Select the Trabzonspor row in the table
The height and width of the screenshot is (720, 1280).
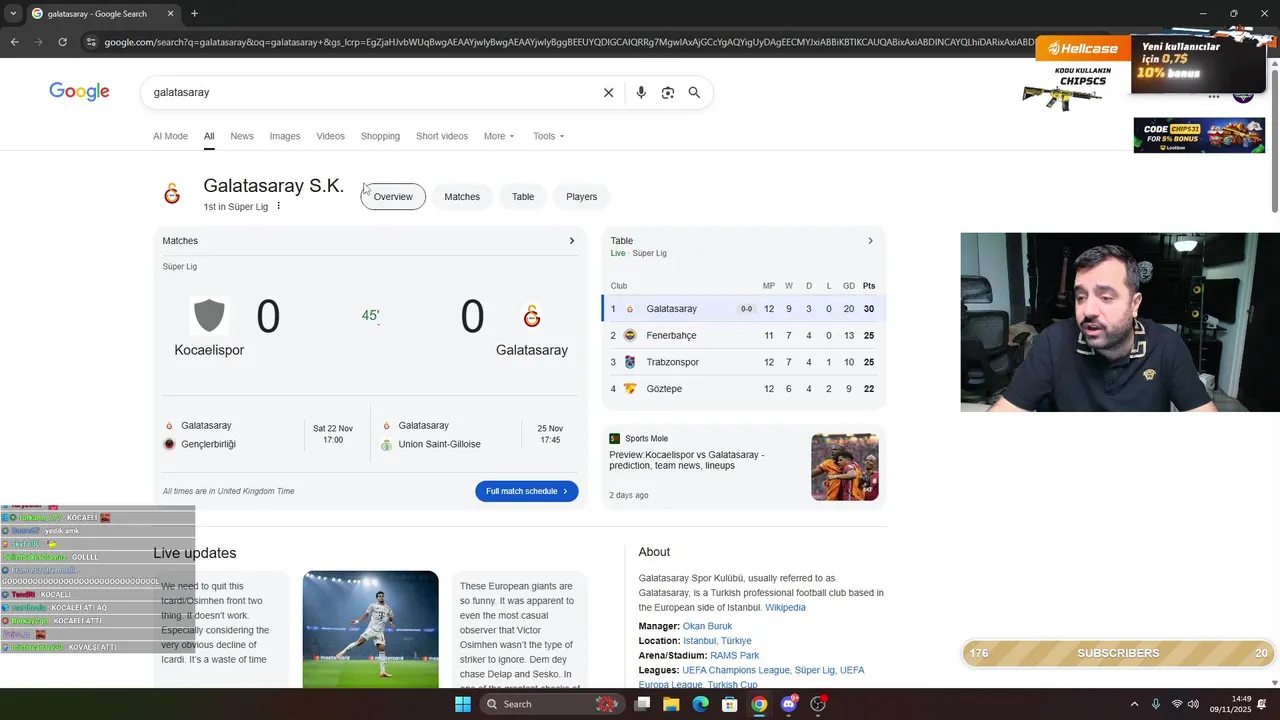pyautogui.click(x=743, y=362)
